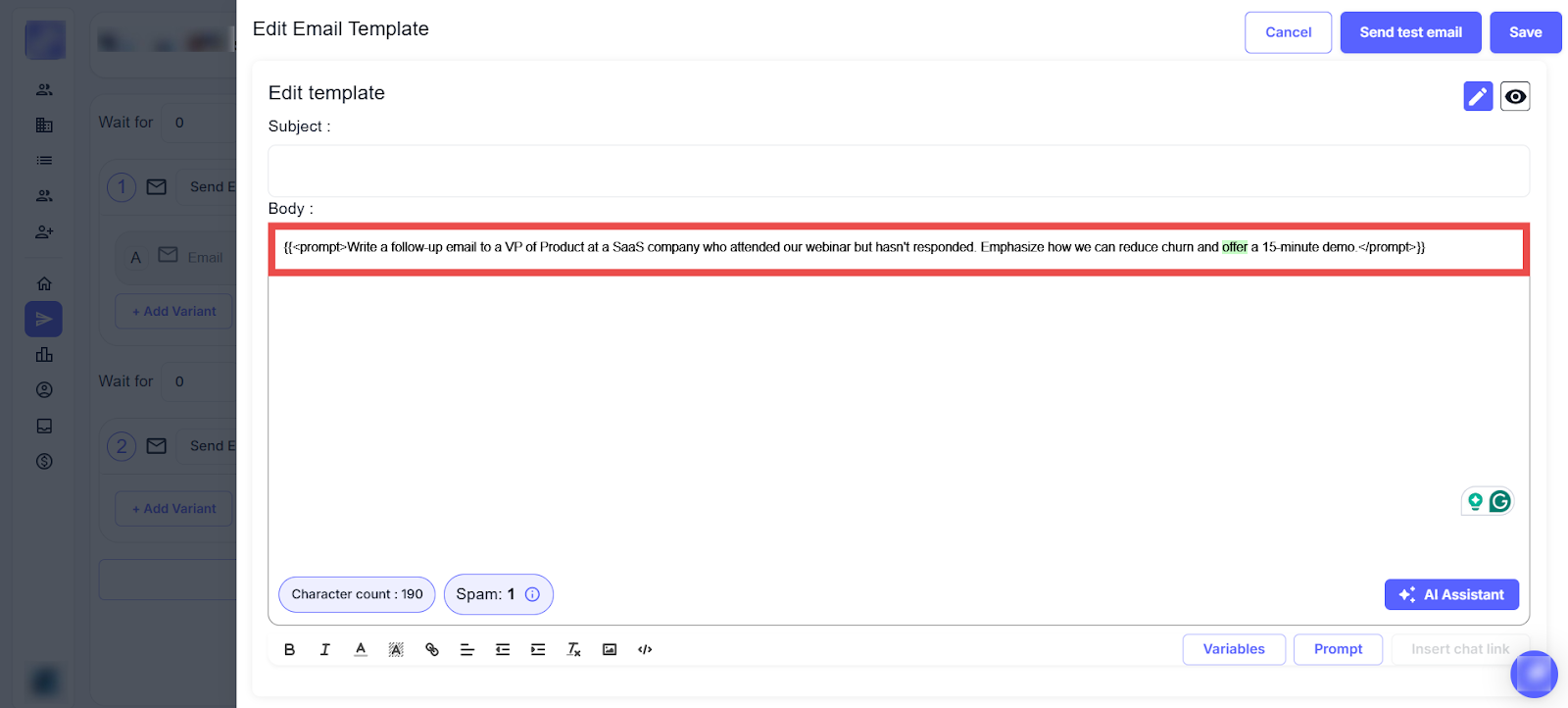Open the Variables menu

coord(1234,649)
